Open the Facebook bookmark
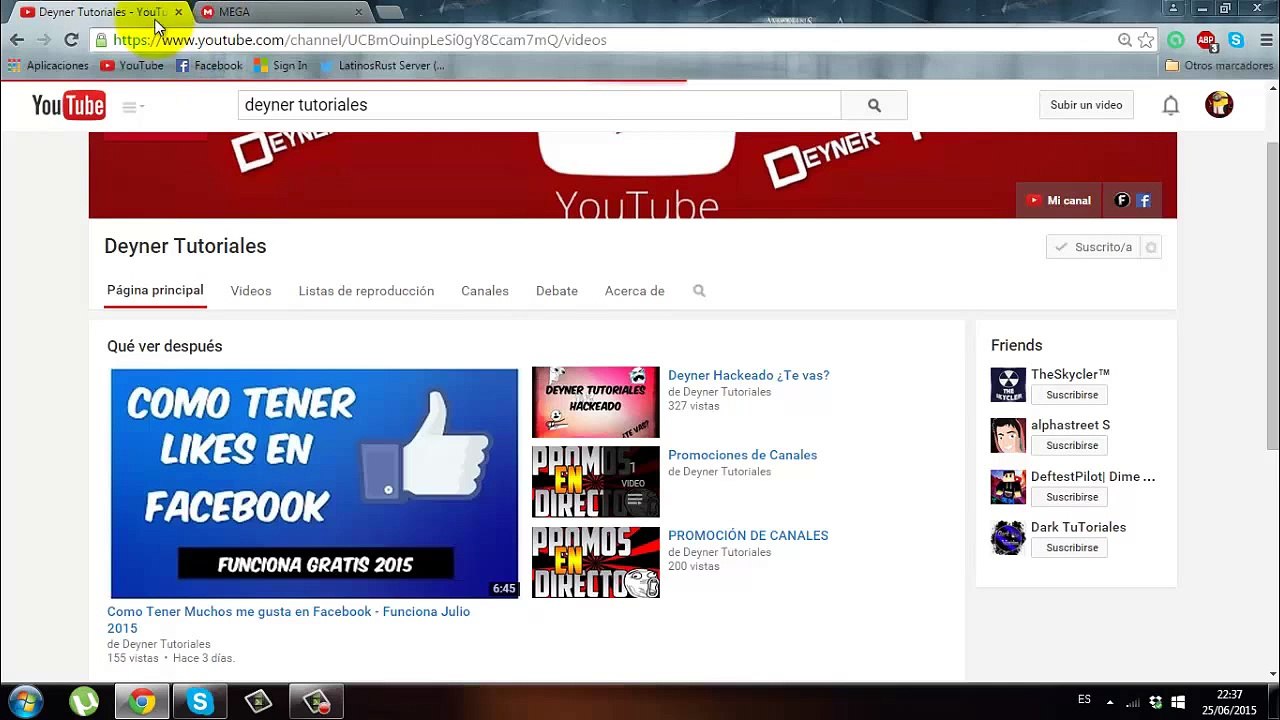Image resolution: width=1280 pixels, height=720 pixels. point(209,66)
